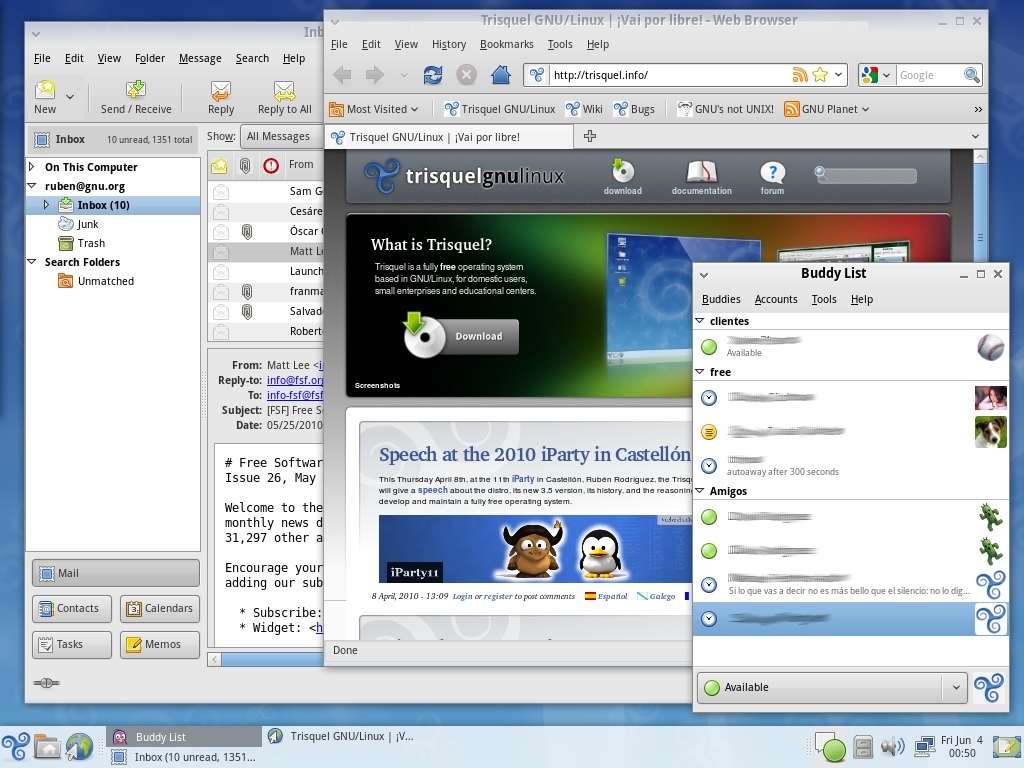Expand On This Computer folder tree
This screenshot has height=768, width=1024.
coord(32,167)
